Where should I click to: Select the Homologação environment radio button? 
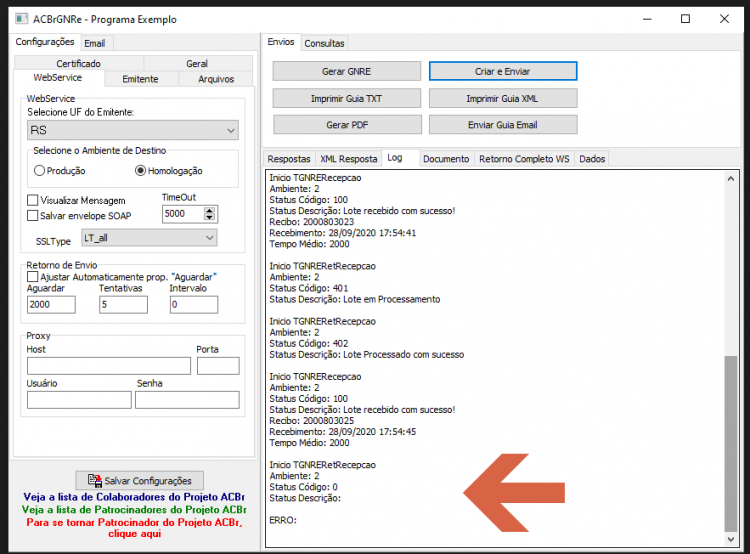[140, 171]
